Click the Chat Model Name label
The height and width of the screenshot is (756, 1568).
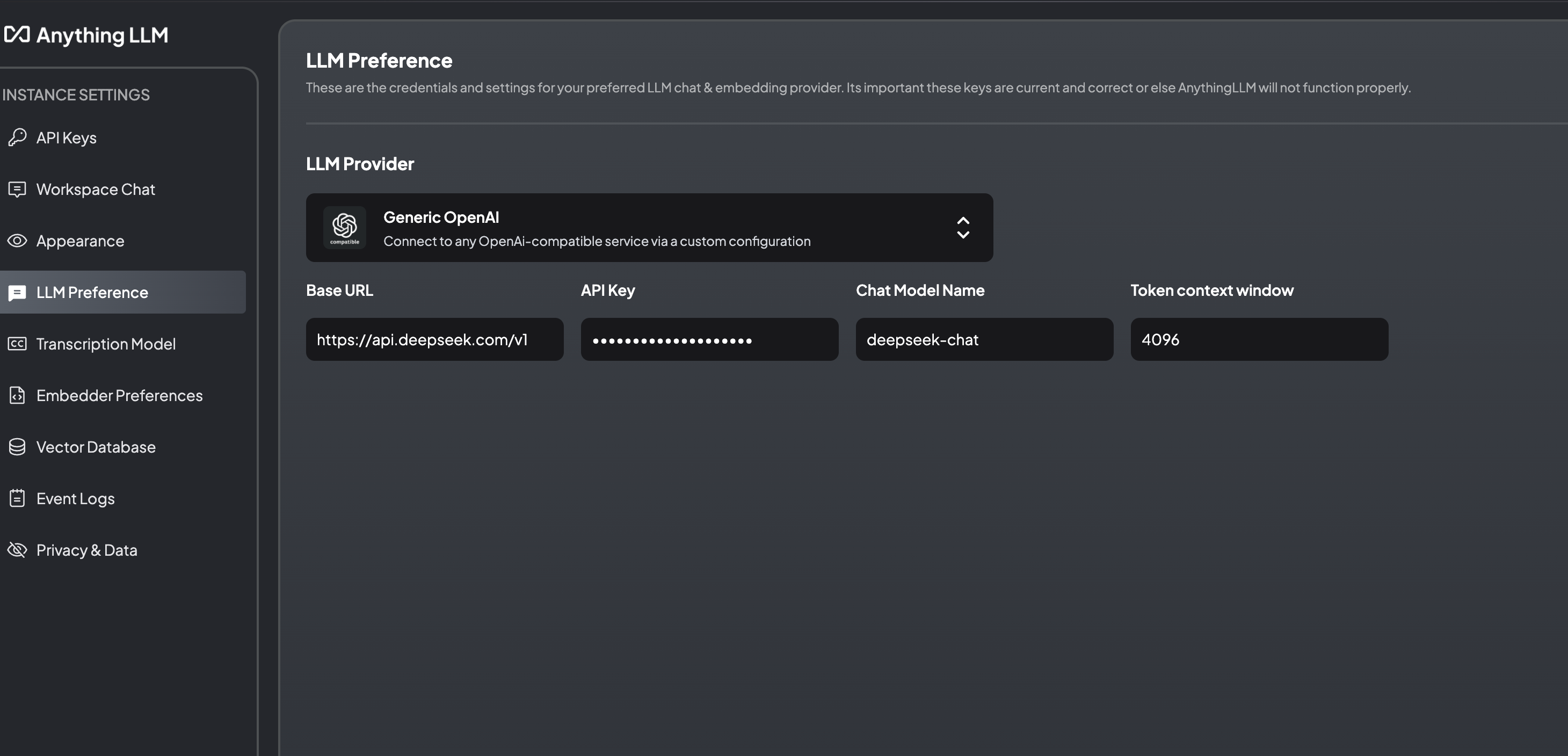tap(920, 290)
